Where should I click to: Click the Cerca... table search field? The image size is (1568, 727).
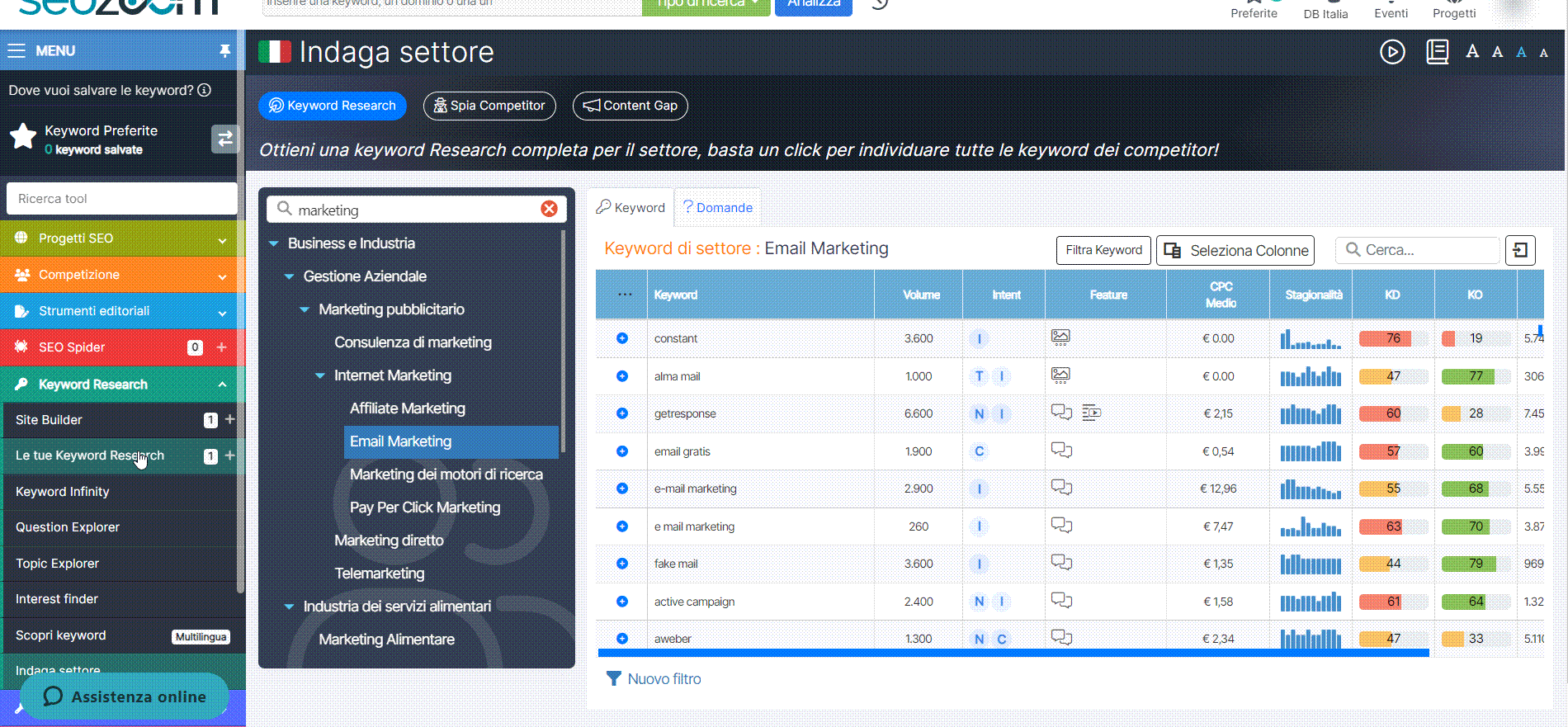tap(1417, 250)
